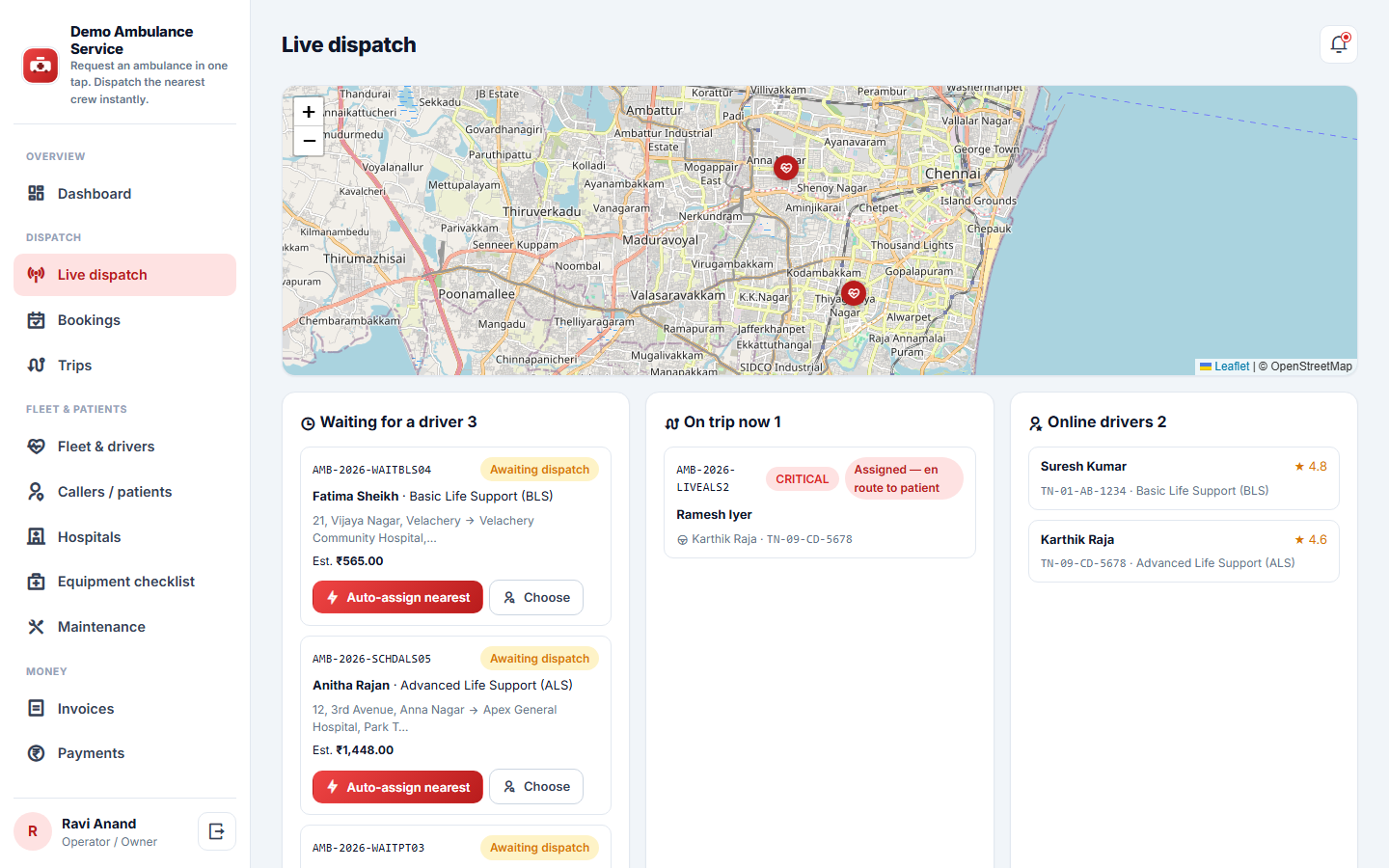Click the Bookings calendar icon

37,320
